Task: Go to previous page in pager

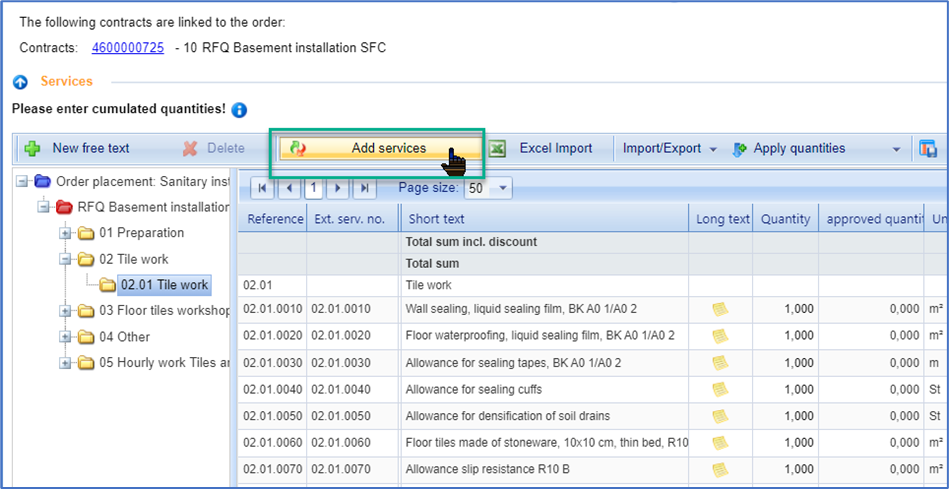Action: (289, 187)
